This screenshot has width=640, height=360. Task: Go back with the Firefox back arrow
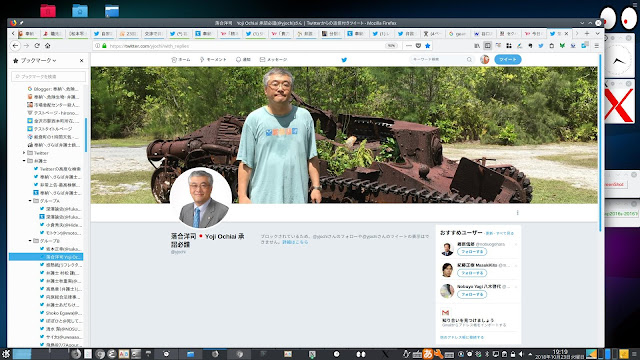click(x=15, y=46)
